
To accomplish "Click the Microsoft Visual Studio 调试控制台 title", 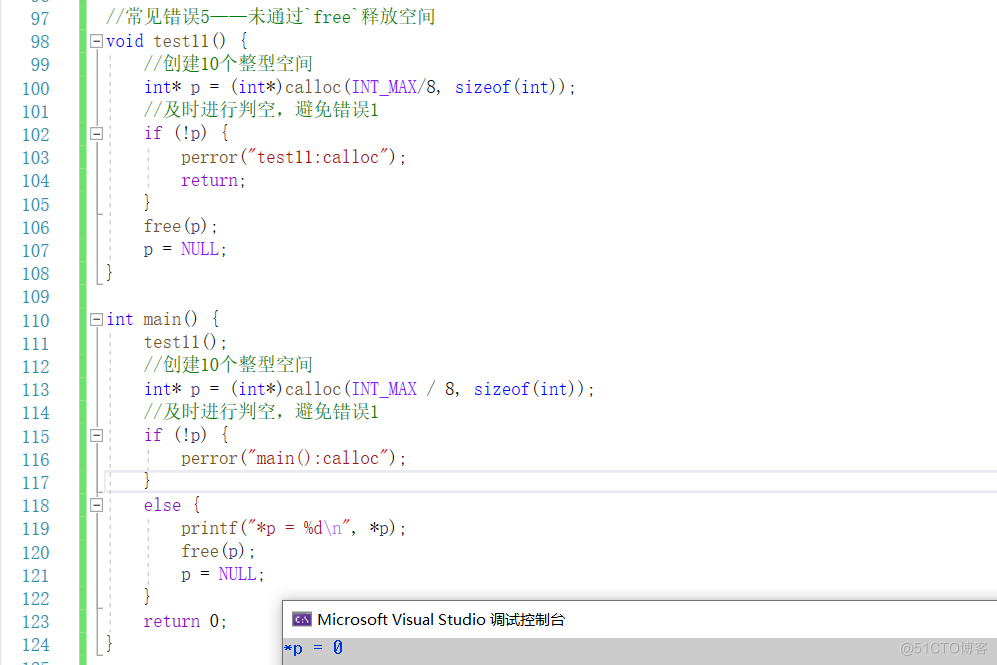I will coord(441,619).
